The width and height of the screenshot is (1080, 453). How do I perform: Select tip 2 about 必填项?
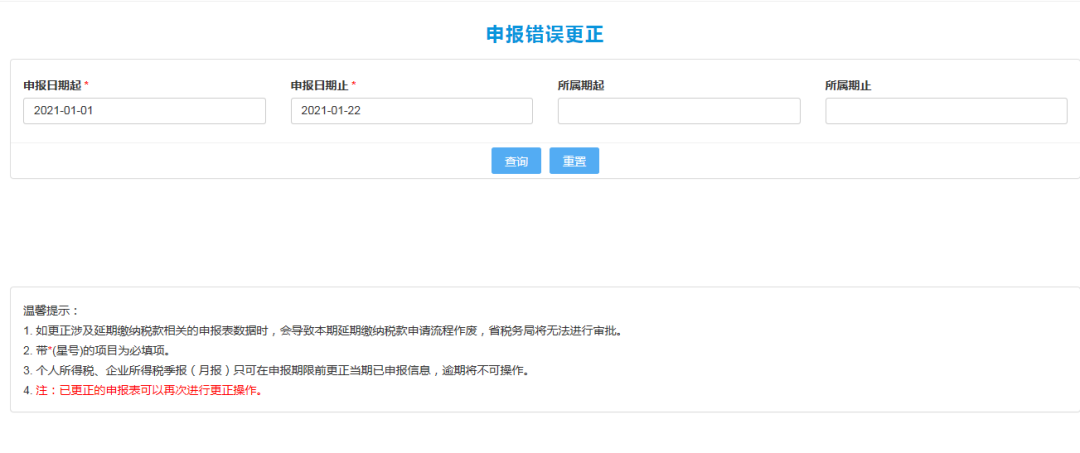[x=96, y=351]
